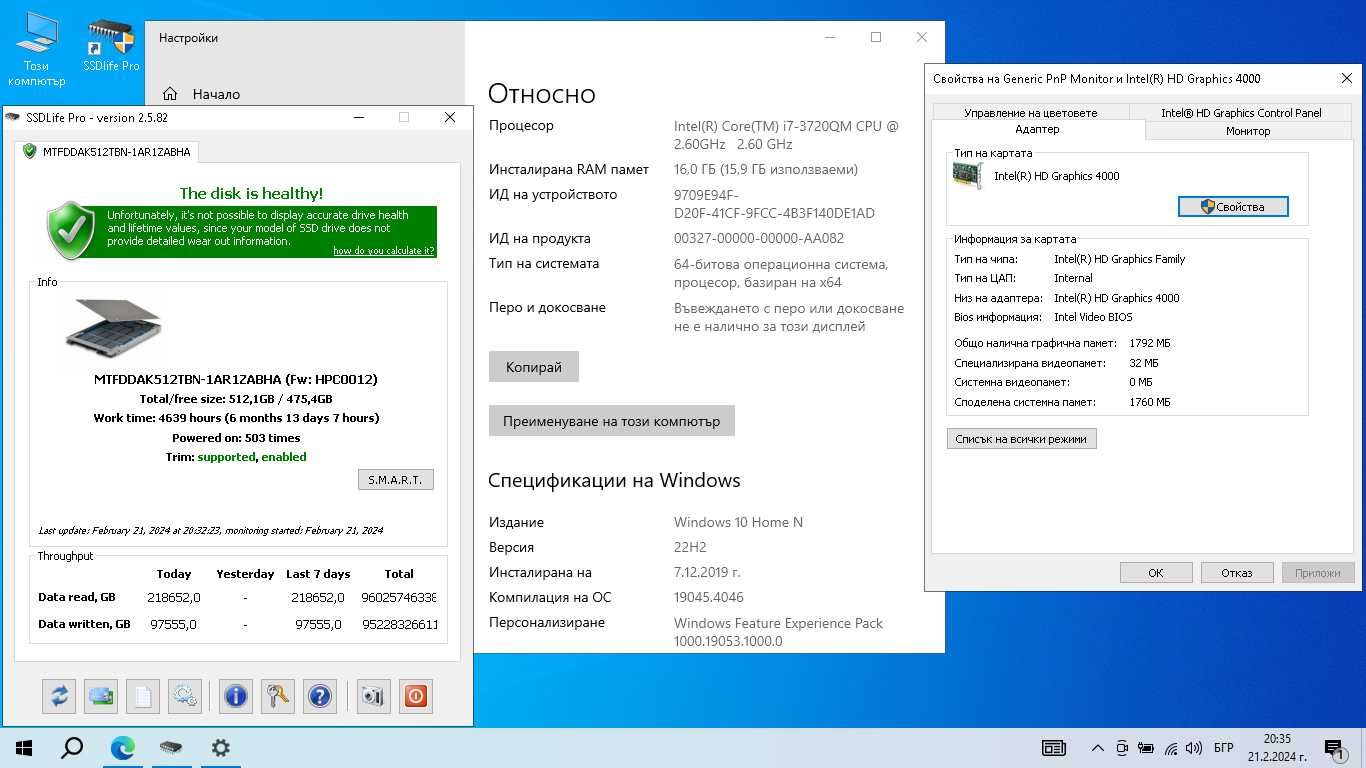
Task: Open SSDLife Pro desktop shortcut
Action: [111, 46]
